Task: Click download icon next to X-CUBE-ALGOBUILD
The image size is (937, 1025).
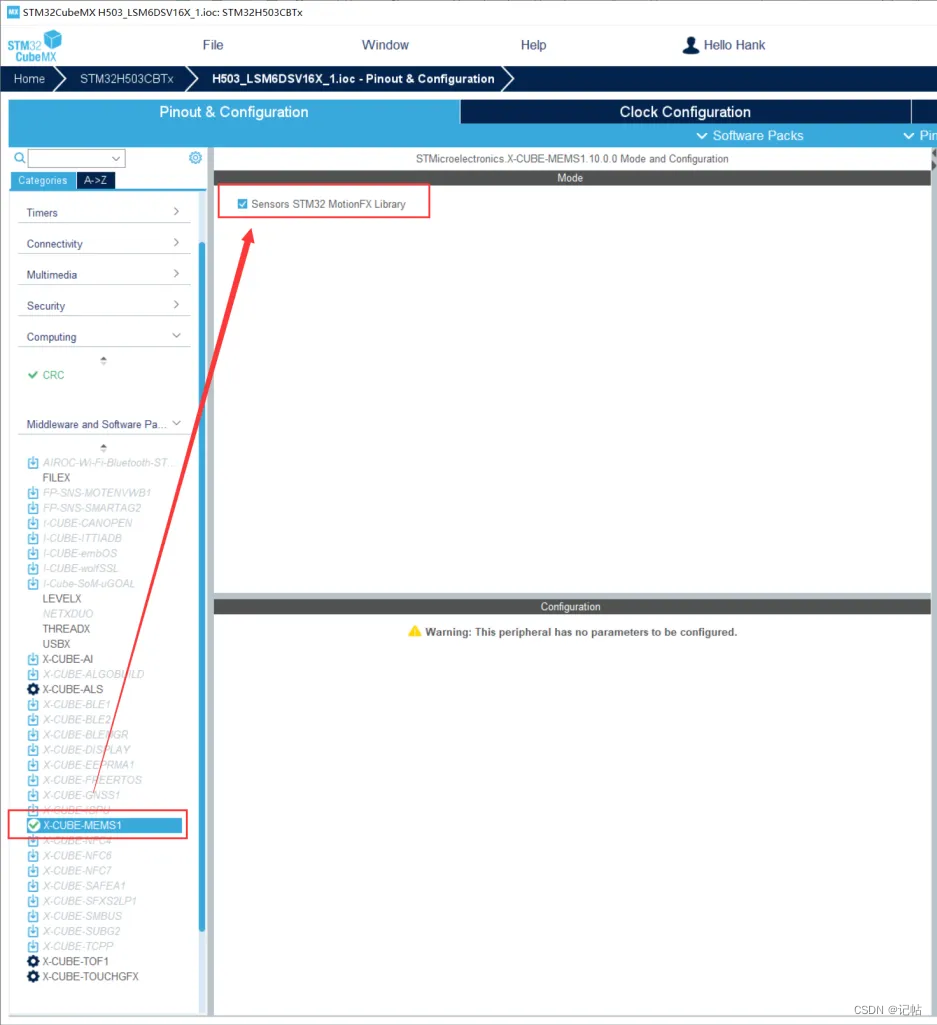Action: [x=33, y=674]
